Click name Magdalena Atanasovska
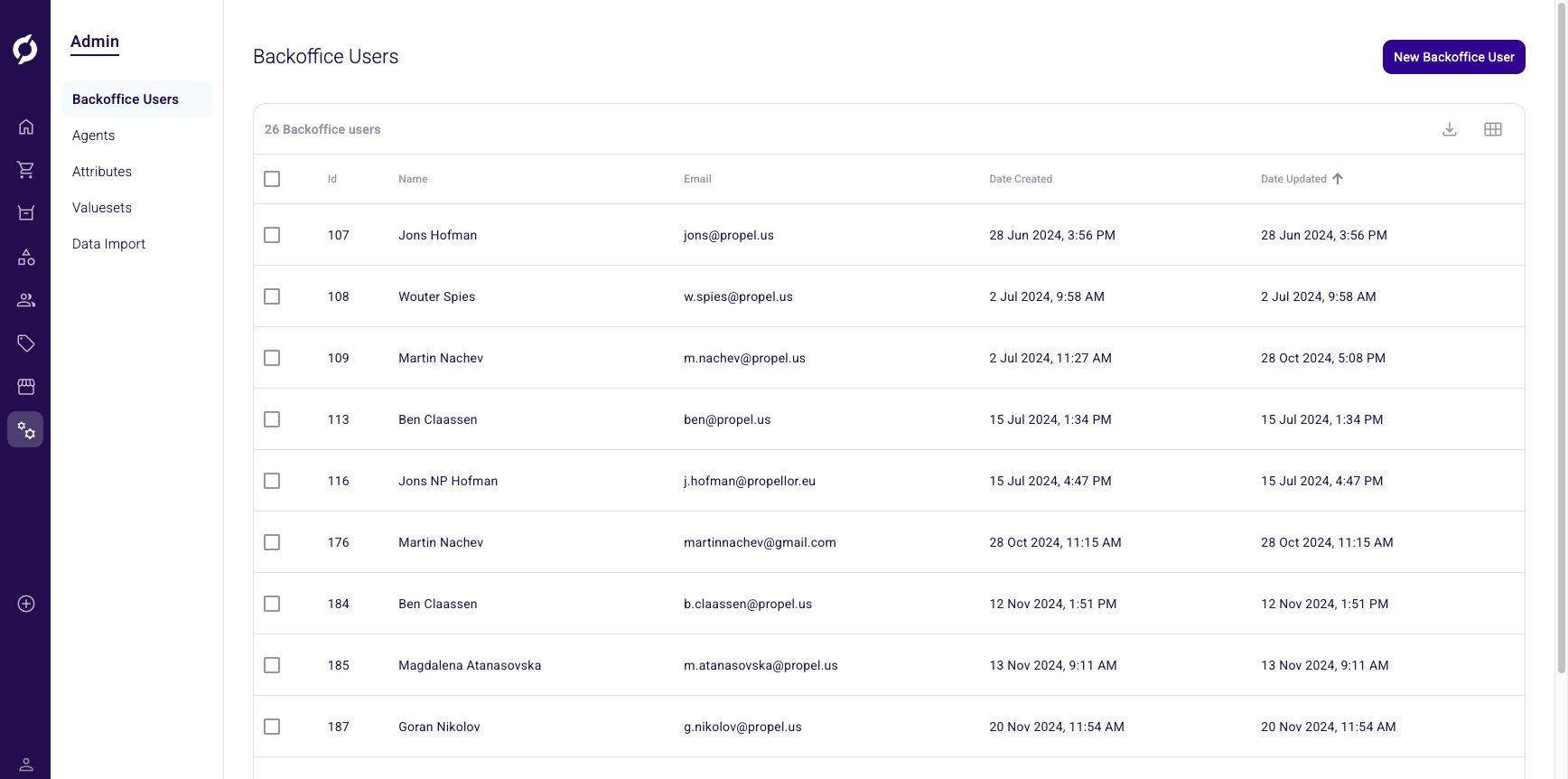Viewport: 1568px width, 779px height. pyautogui.click(x=470, y=665)
